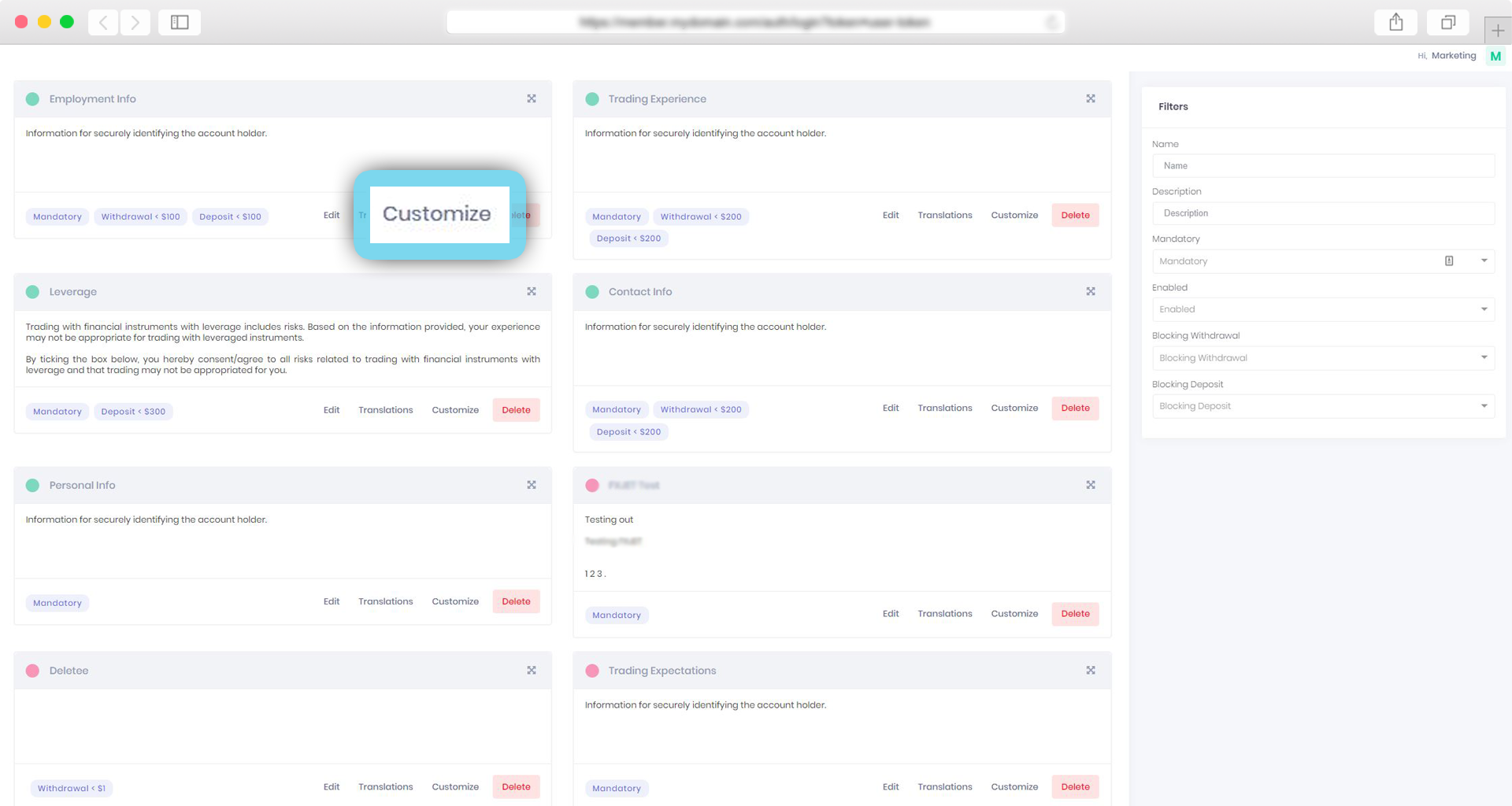Screen dimensions: 1512x806
Task: Customize the Leverage section
Action: pyautogui.click(x=455, y=410)
